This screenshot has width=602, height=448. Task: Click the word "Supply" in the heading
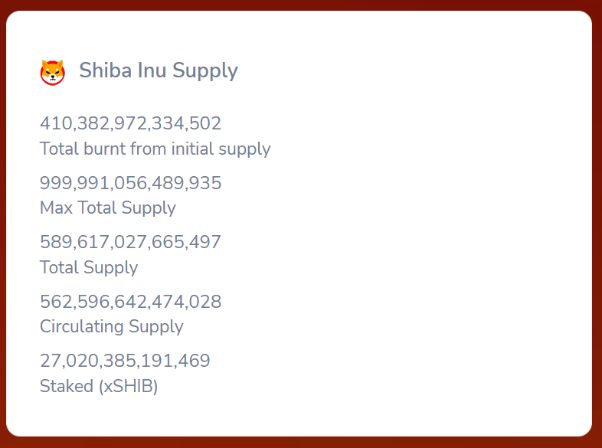click(205, 72)
